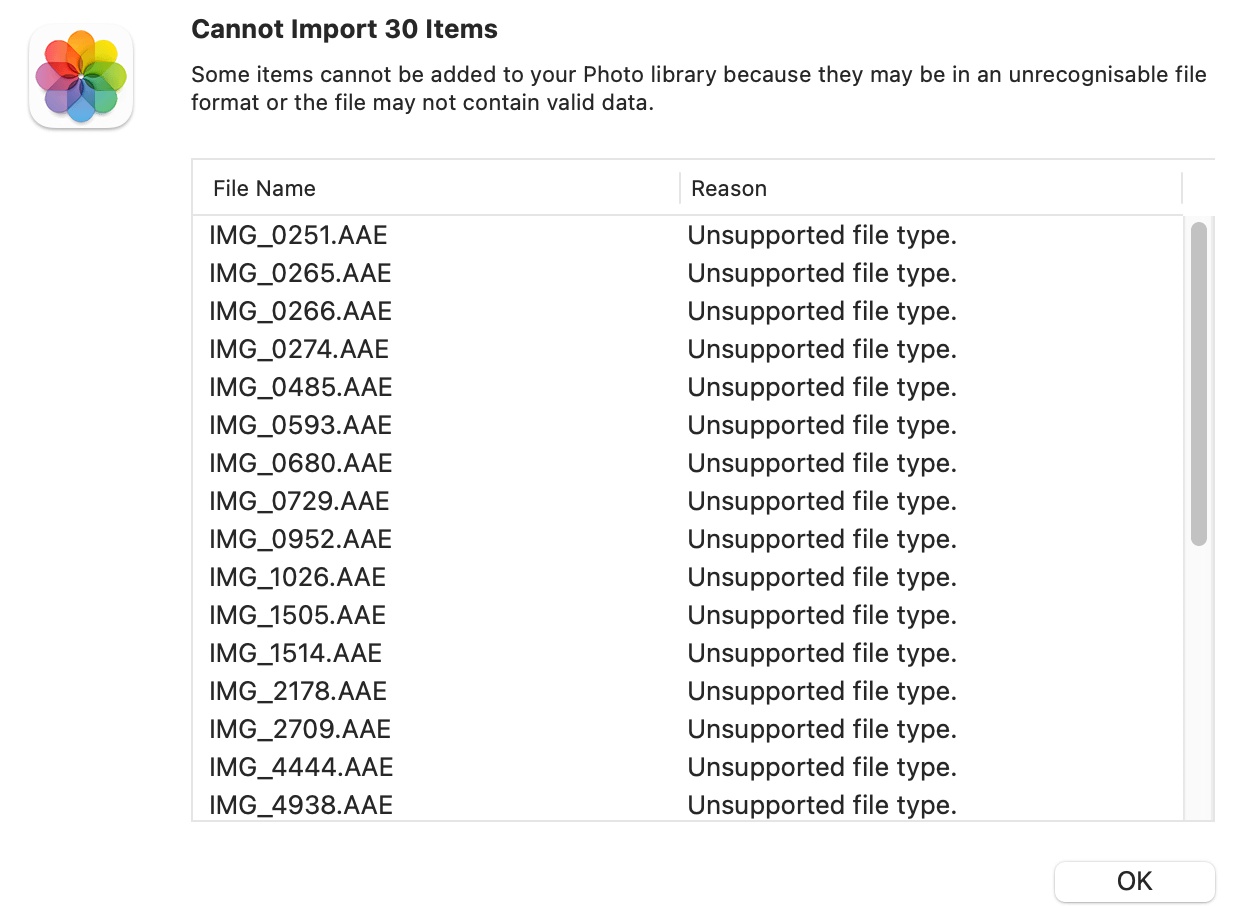The image size is (1250, 906).
Task: Select the IMG_0266.AAE row
Action: tap(300, 312)
